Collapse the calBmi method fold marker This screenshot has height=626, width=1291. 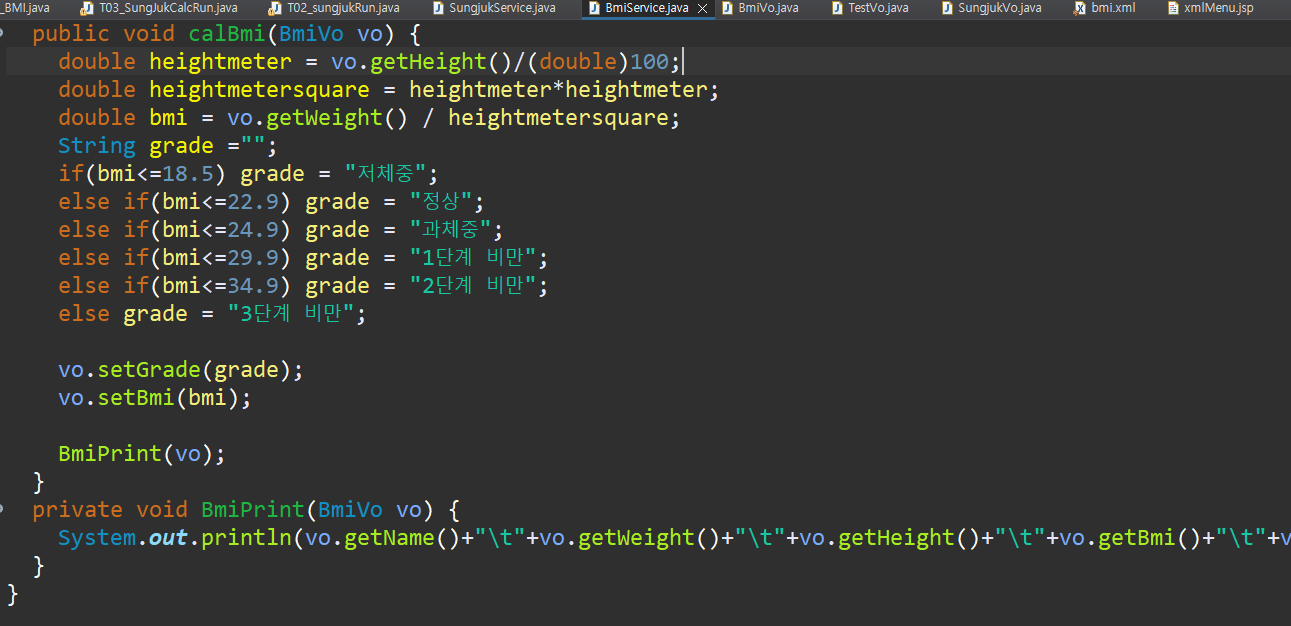[4, 33]
